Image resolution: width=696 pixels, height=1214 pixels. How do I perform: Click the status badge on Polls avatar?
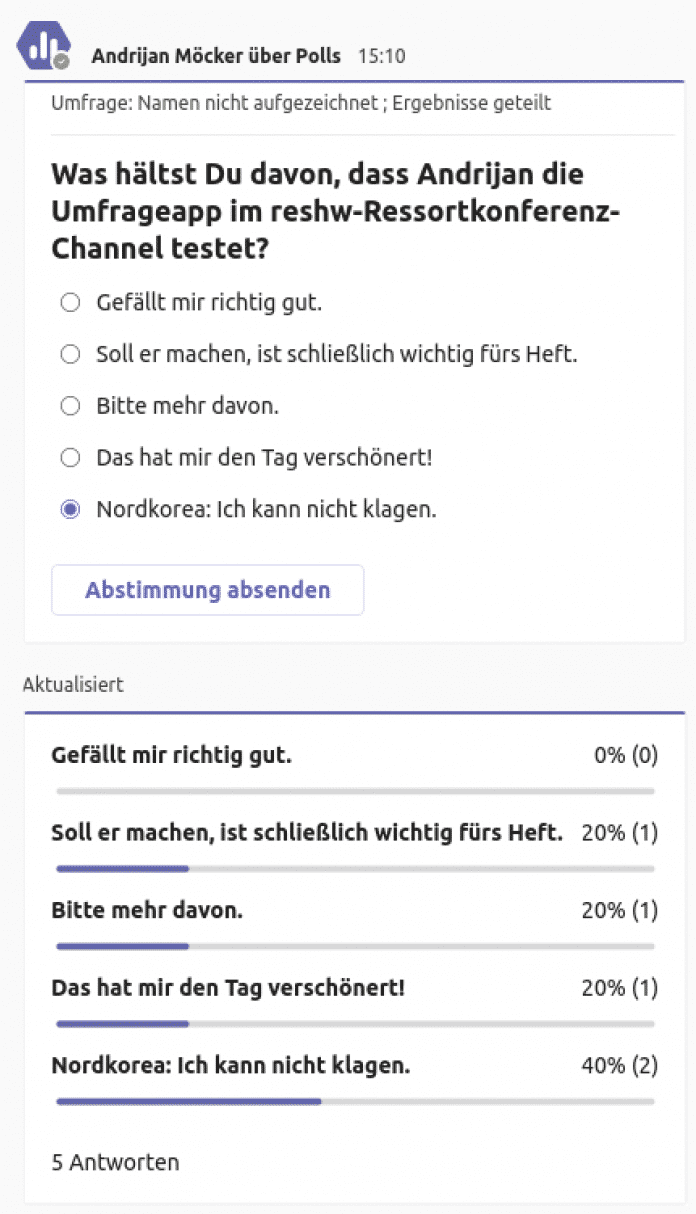[x=62, y=62]
